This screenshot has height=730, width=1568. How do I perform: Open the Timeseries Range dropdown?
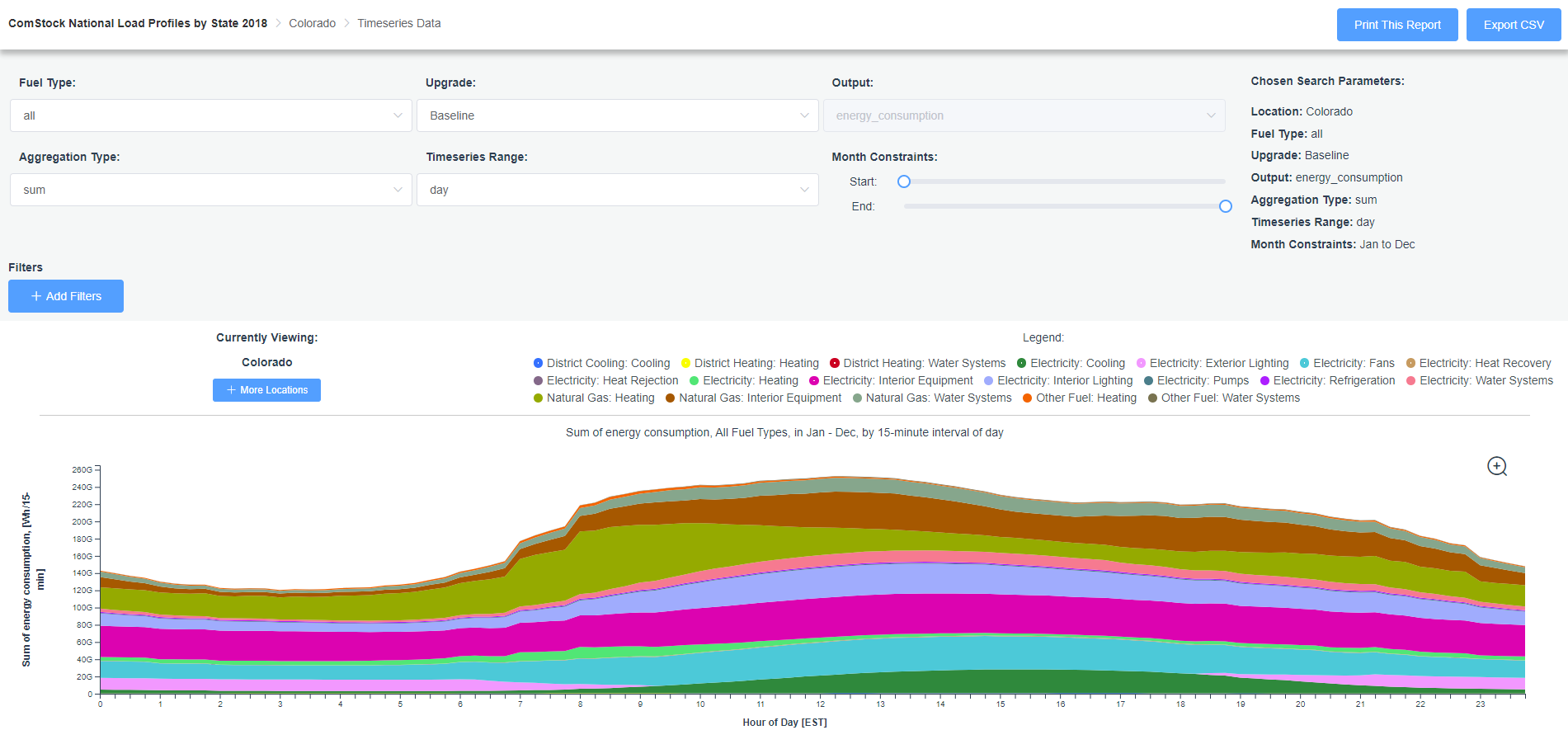(617, 190)
